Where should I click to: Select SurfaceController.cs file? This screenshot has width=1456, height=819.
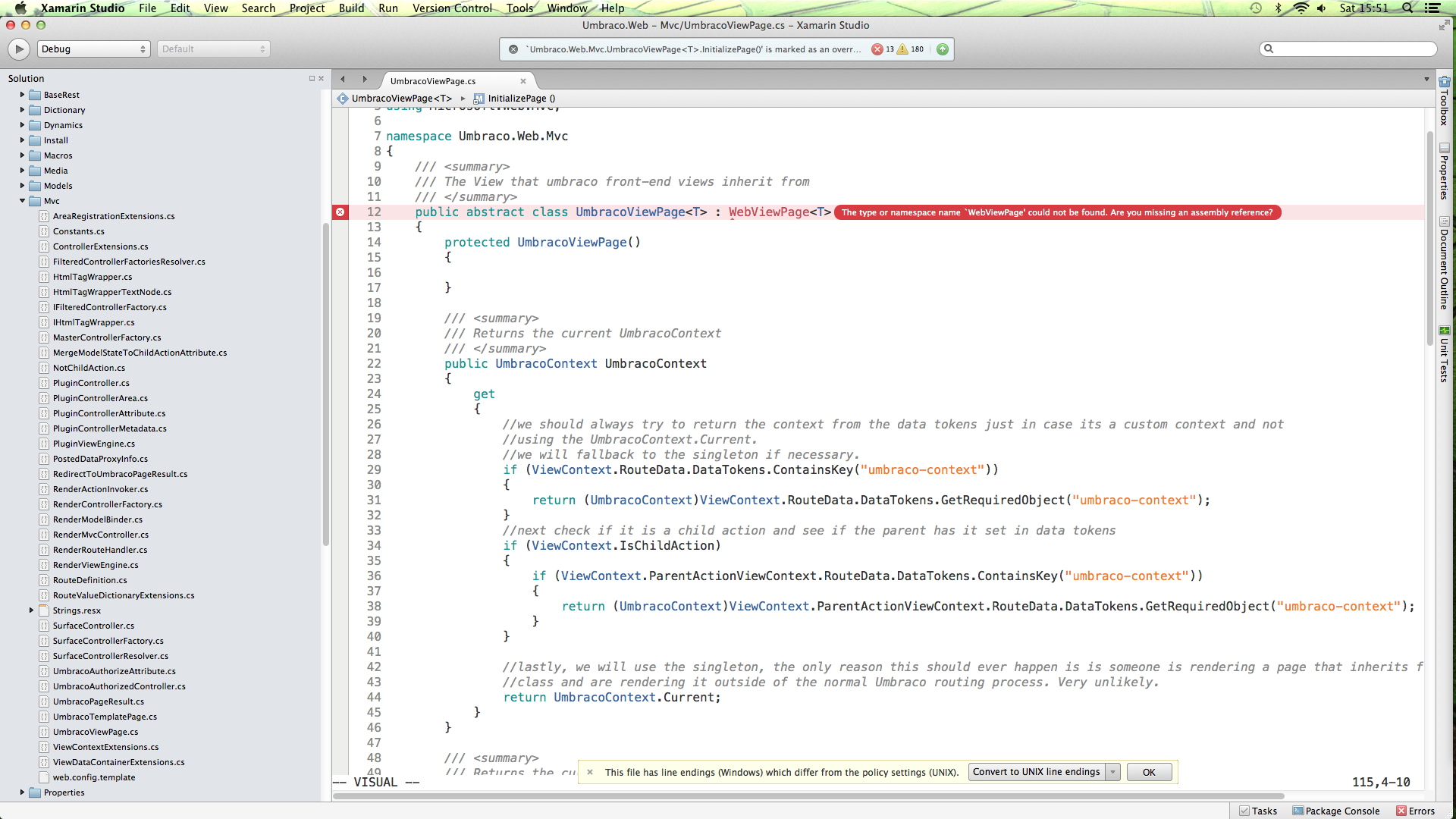[93, 626]
